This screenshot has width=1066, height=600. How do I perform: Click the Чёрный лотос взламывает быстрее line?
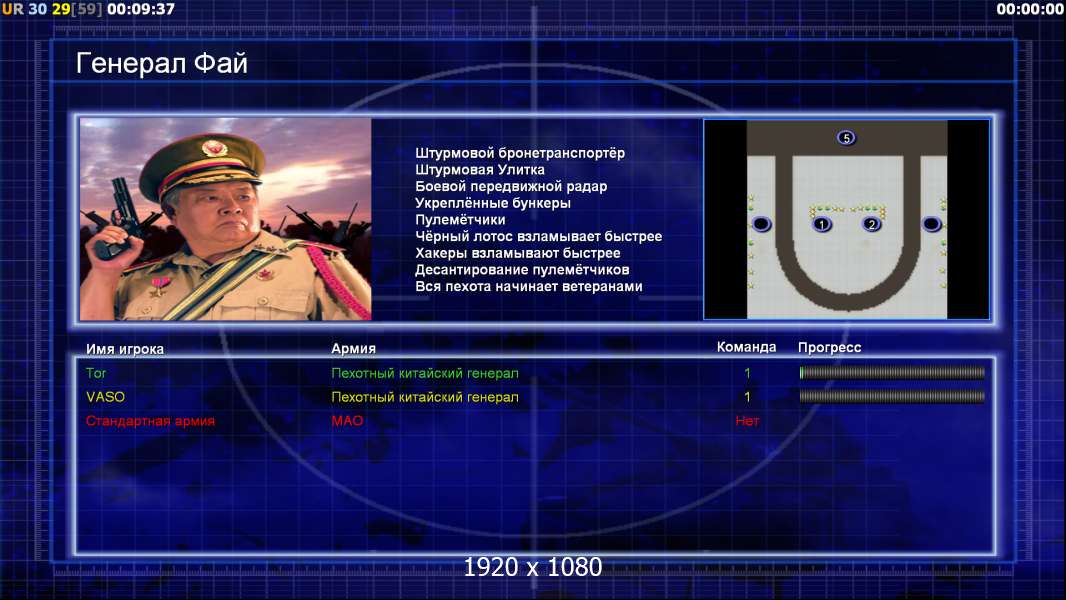point(538,236)
